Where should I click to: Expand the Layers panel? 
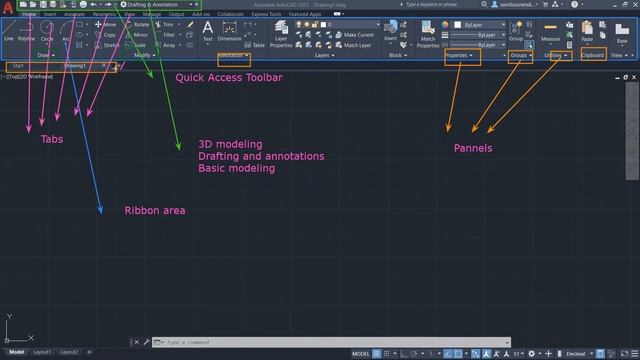coord(324,55)
